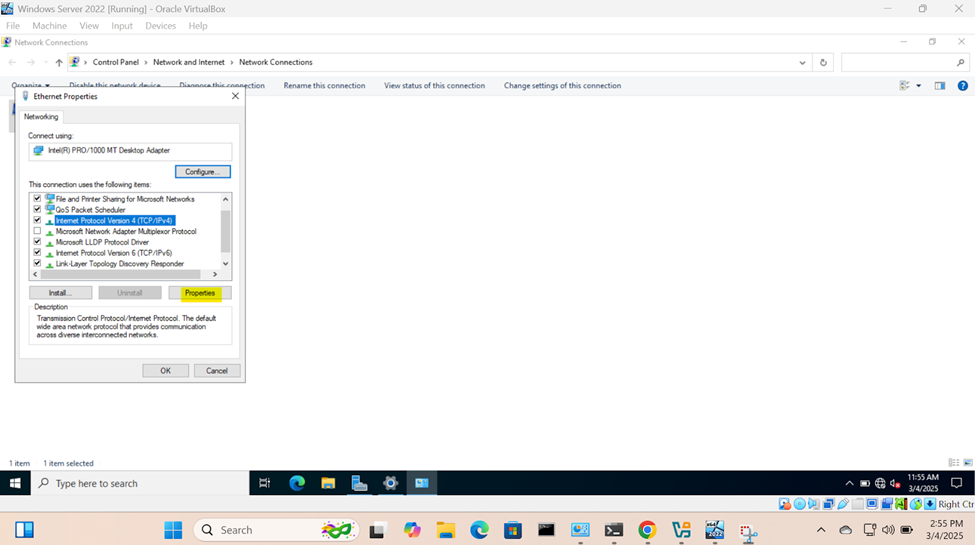The width and height of the screenshot is (975, 545).
Task: Select Control Panel window in guest taskbar
Action: (422, 483)
